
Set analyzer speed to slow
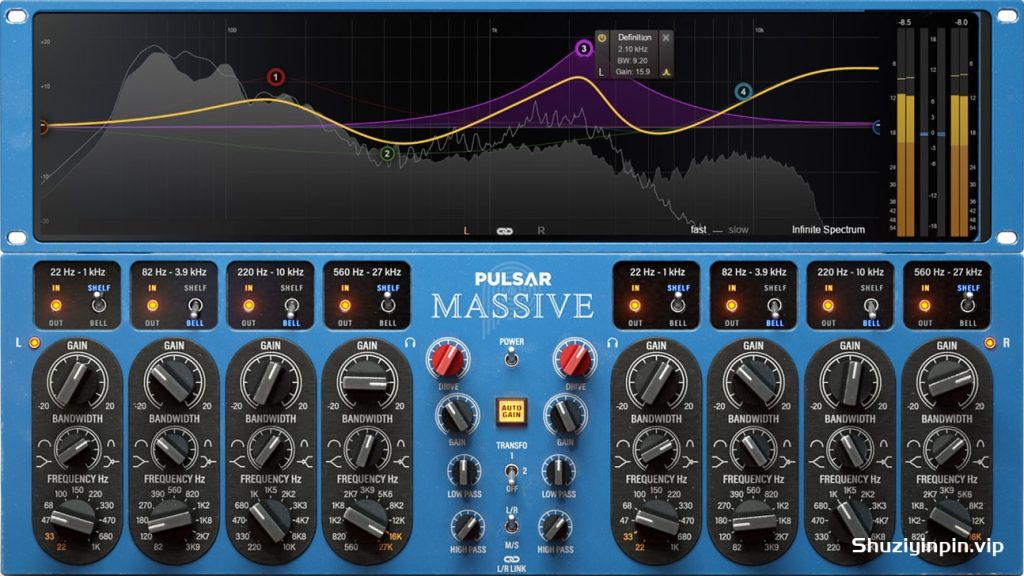pos(738,229)
